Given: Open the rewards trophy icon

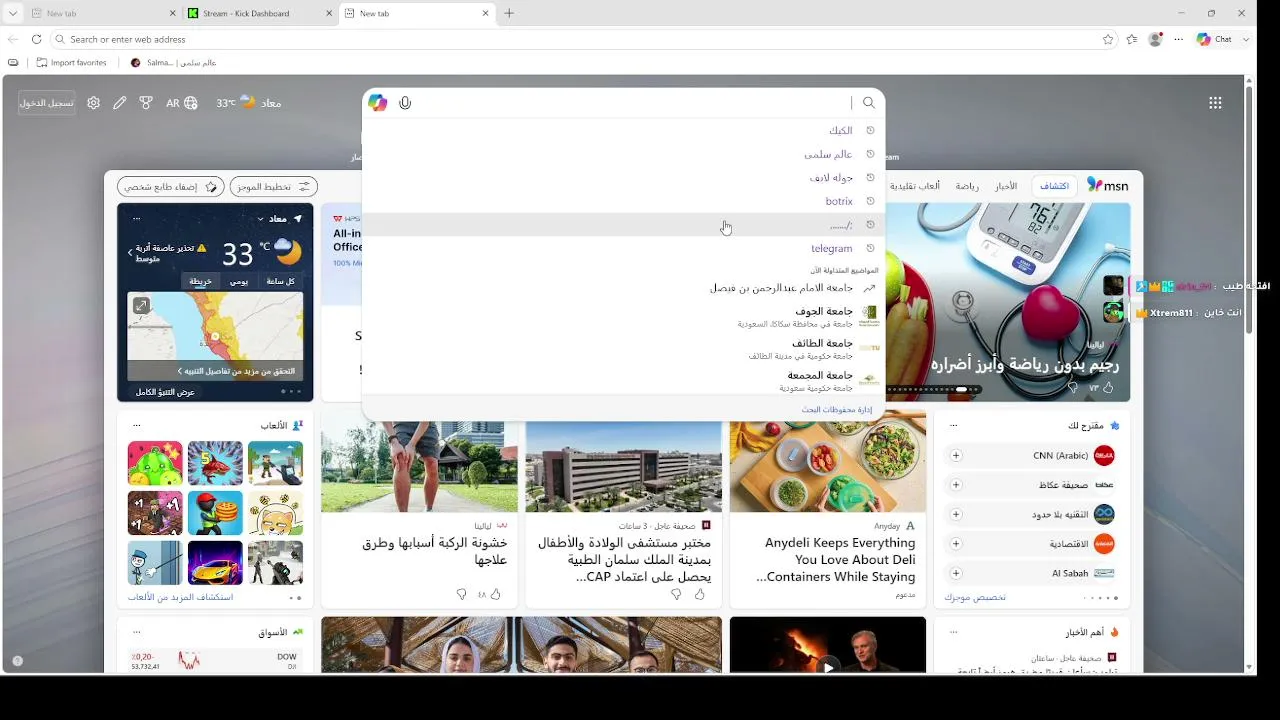Looking at the screenshot, I should pos(146,102).
